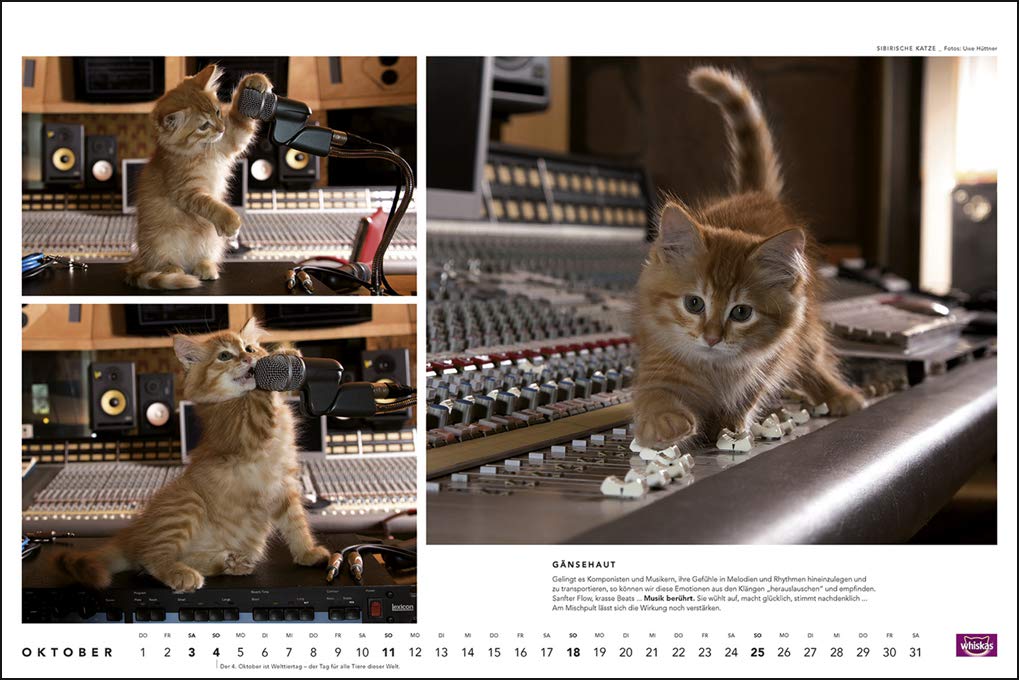
Task: Select bold date 4 in the calendar row
Action: [x=216, y=652]
